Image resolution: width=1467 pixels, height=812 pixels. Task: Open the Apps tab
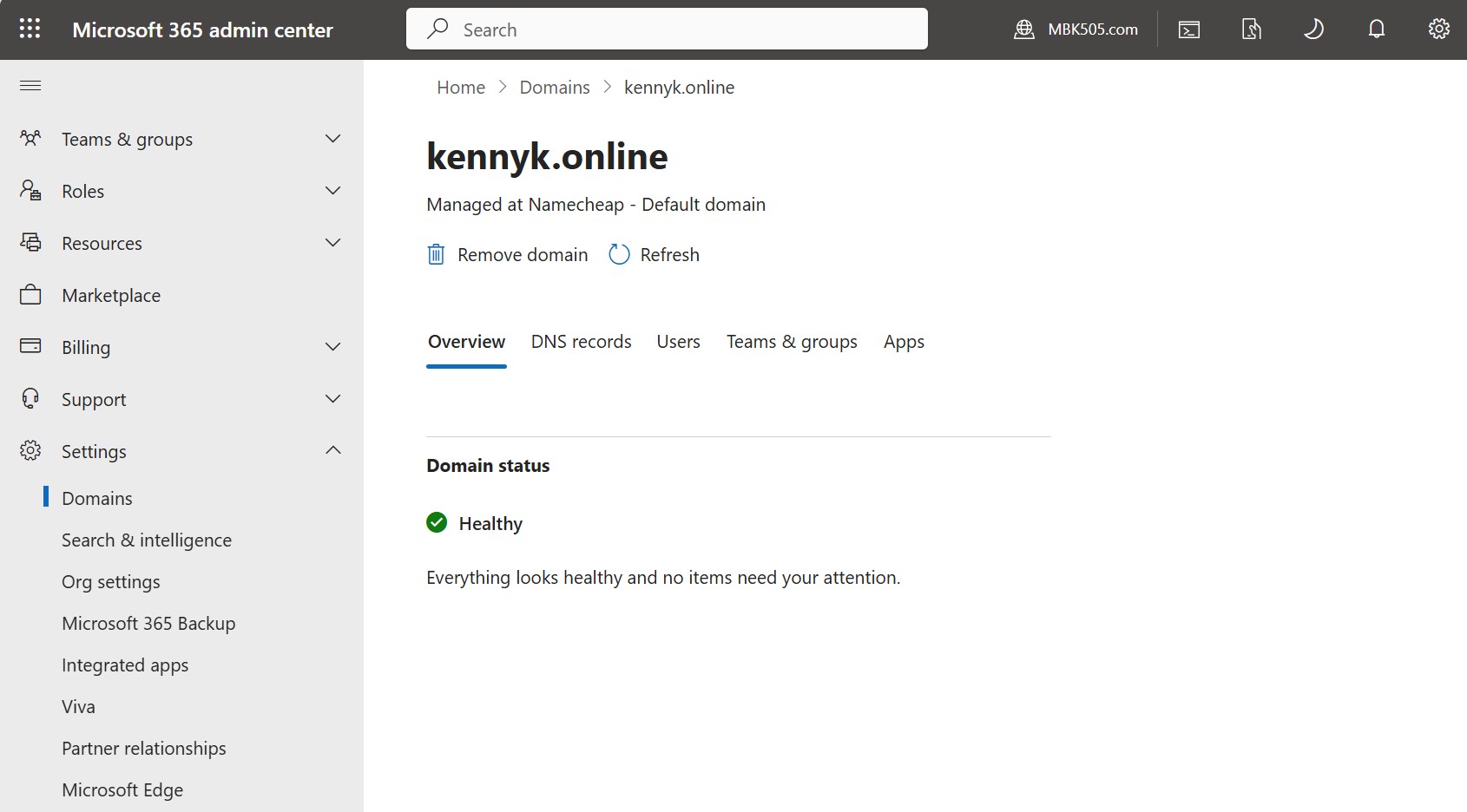pos(904,342)
